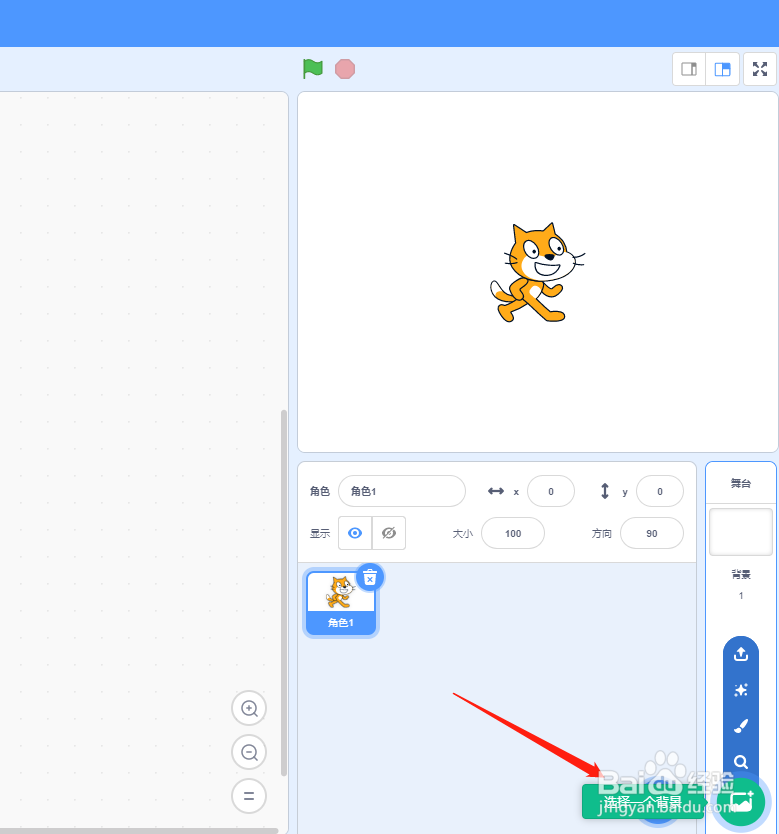Click the Scratch cat on the stage

pyautogui.click(x=537, y=273)
